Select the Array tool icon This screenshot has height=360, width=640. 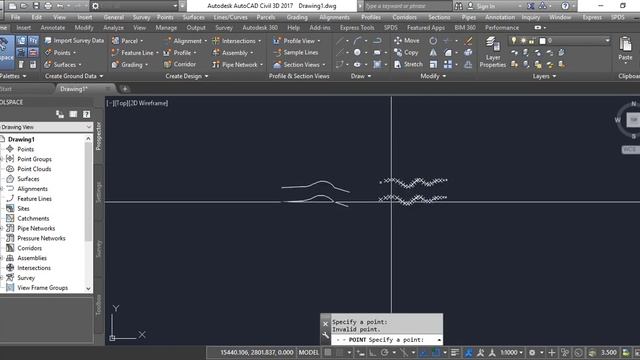[x=448, y=64]
